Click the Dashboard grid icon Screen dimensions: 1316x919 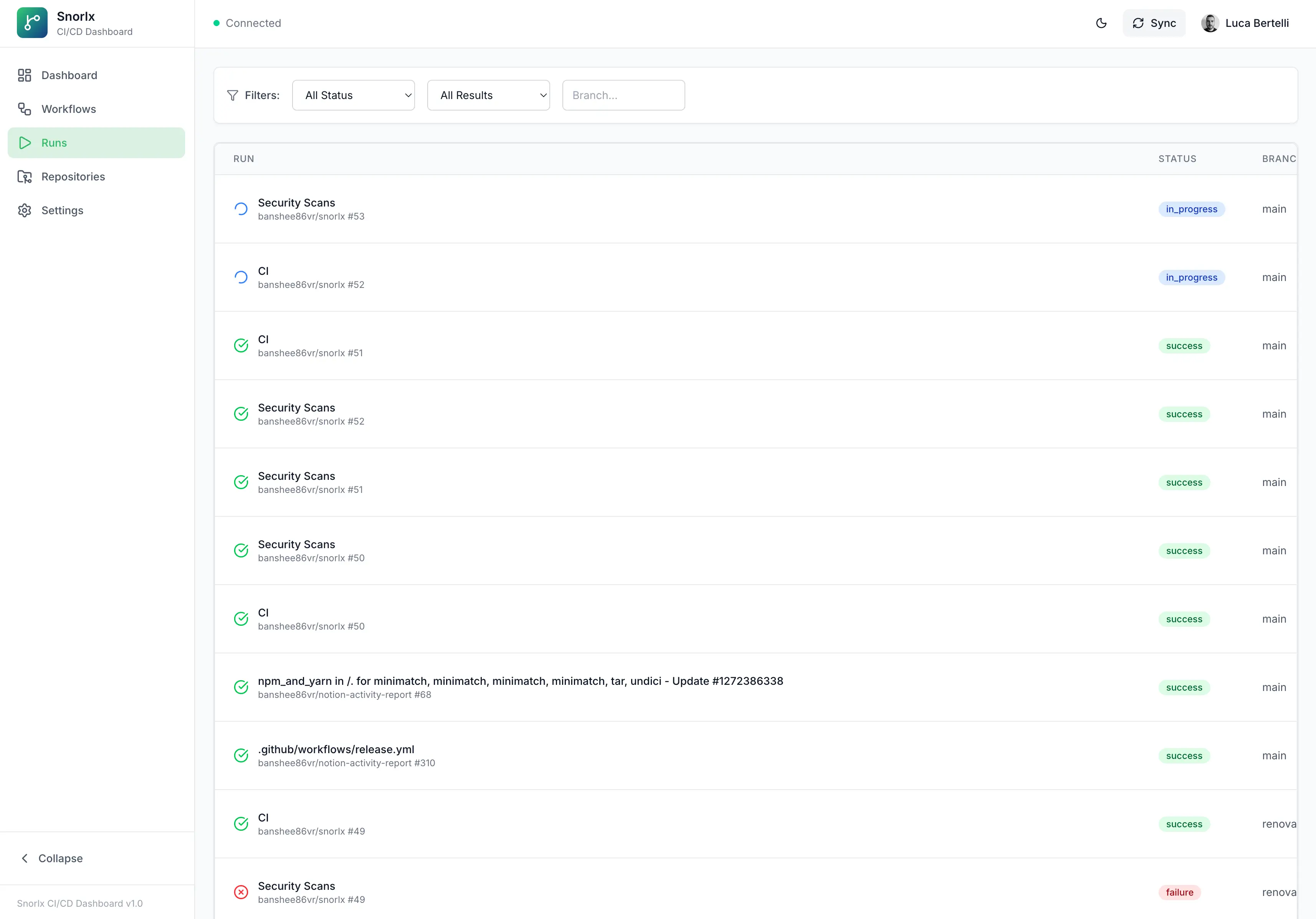pyautogui.click(x=25, y=75)
